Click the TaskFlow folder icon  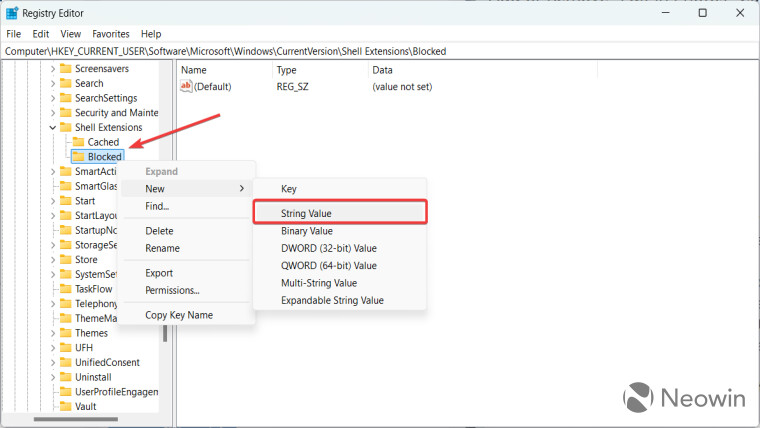click(65, 289)
